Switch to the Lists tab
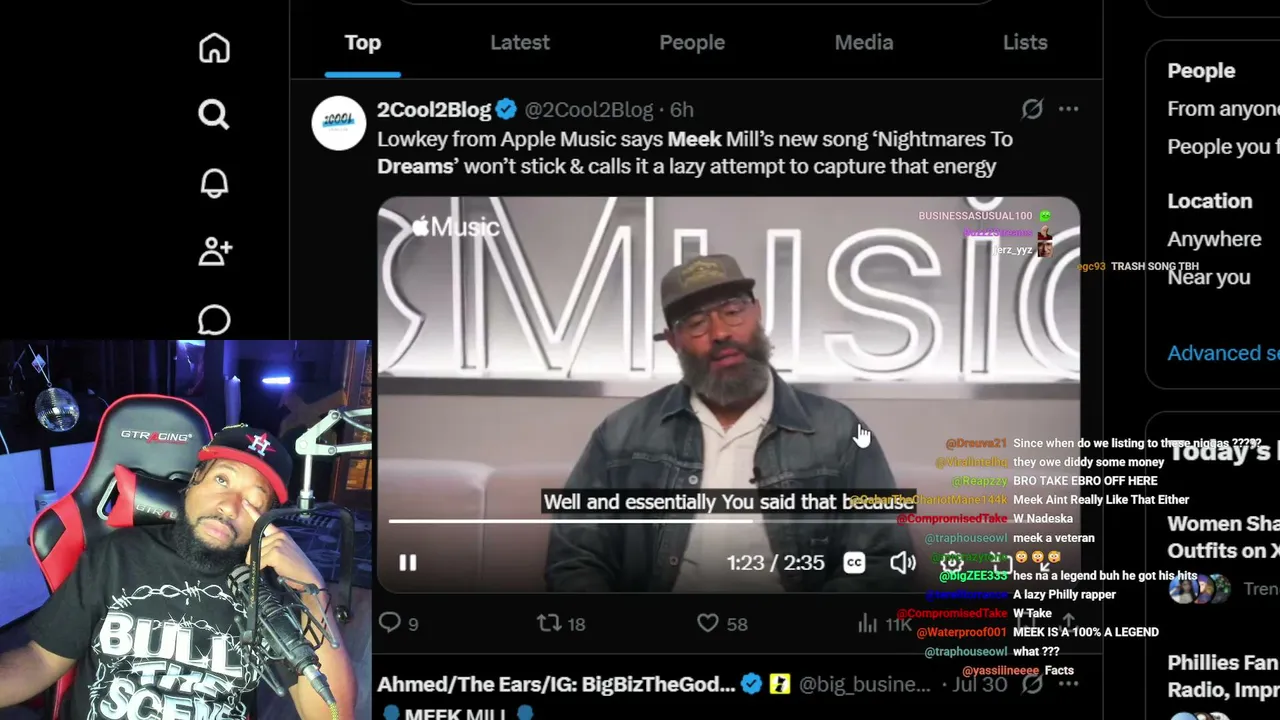1280x720 pixels. [1025, 42]
